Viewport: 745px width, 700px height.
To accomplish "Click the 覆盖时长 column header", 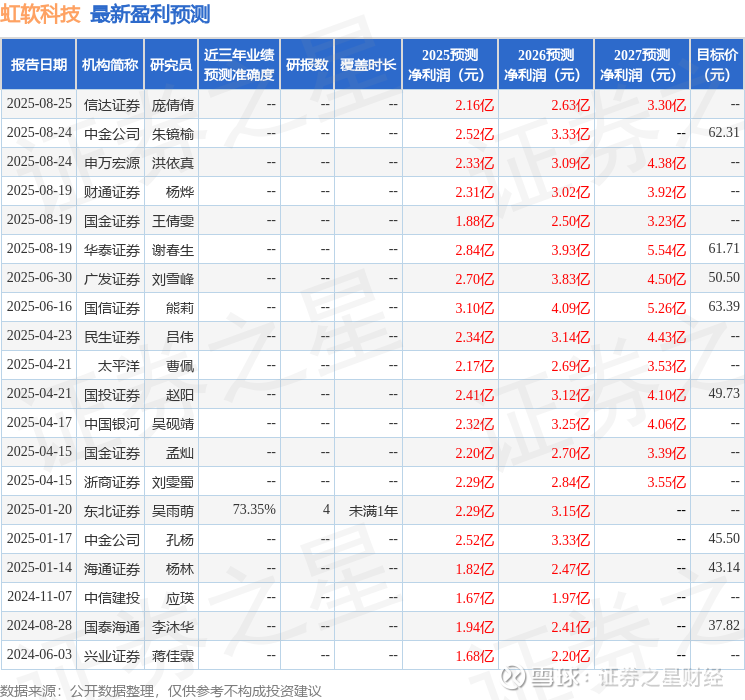I will [368, 65].
